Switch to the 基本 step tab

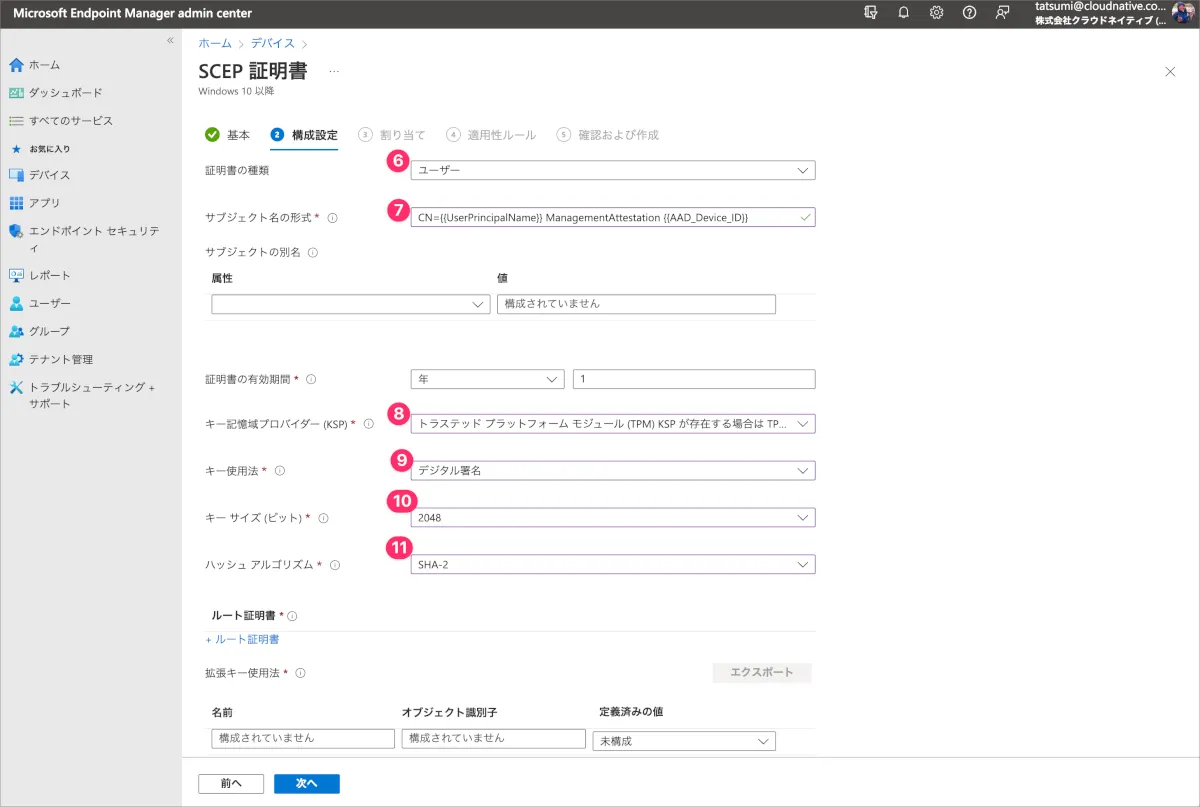(x=228, y=135)
